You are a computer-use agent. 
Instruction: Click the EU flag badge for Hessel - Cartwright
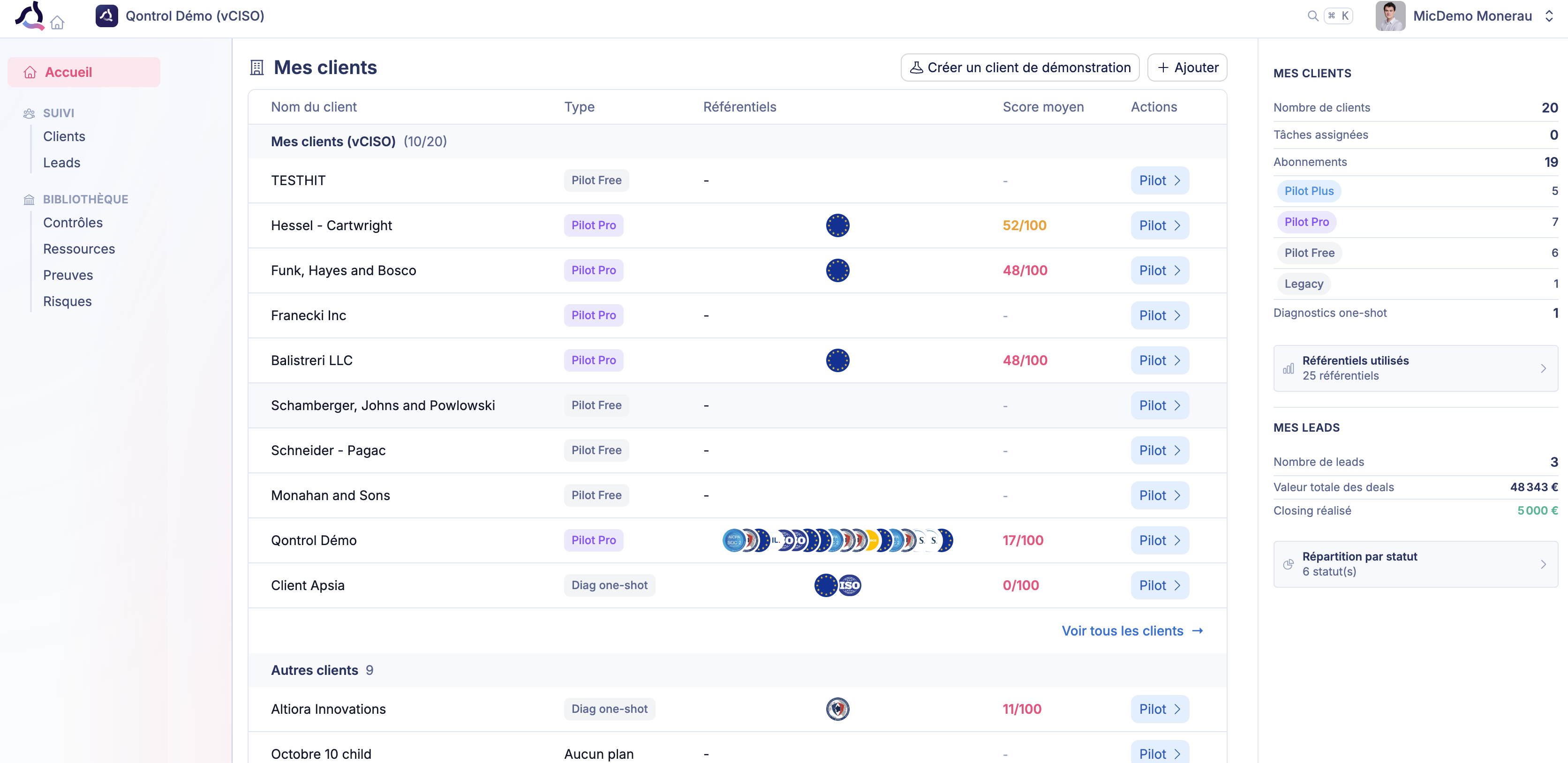[x=837, y=225]
